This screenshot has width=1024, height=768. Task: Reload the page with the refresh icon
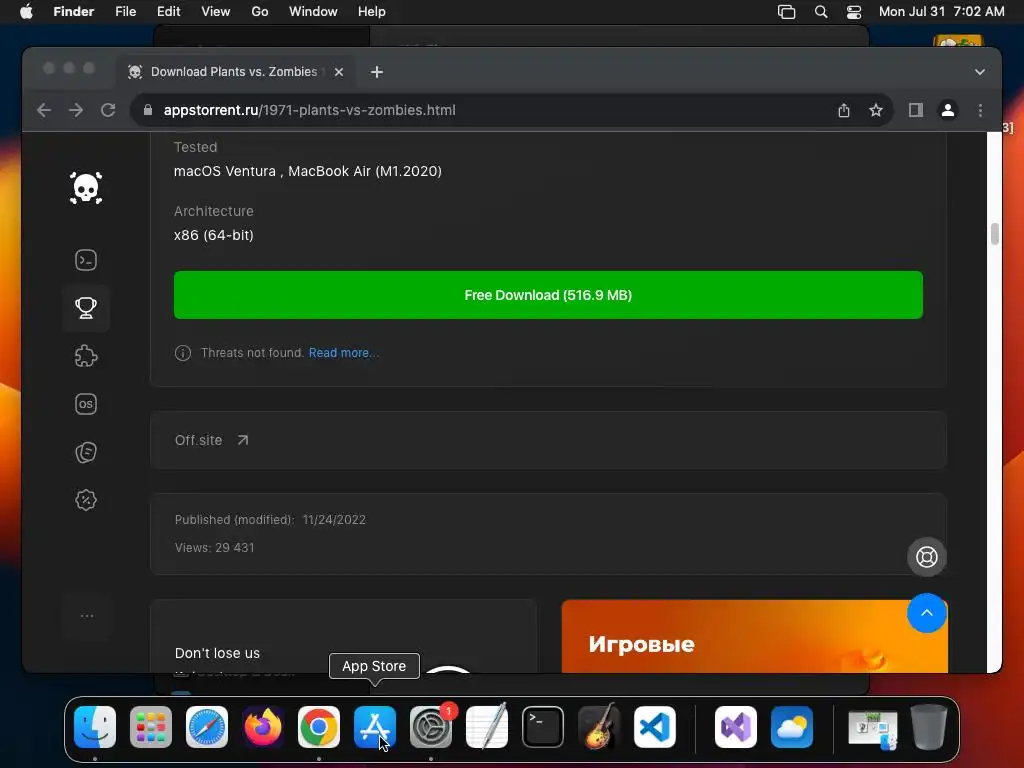108,110
